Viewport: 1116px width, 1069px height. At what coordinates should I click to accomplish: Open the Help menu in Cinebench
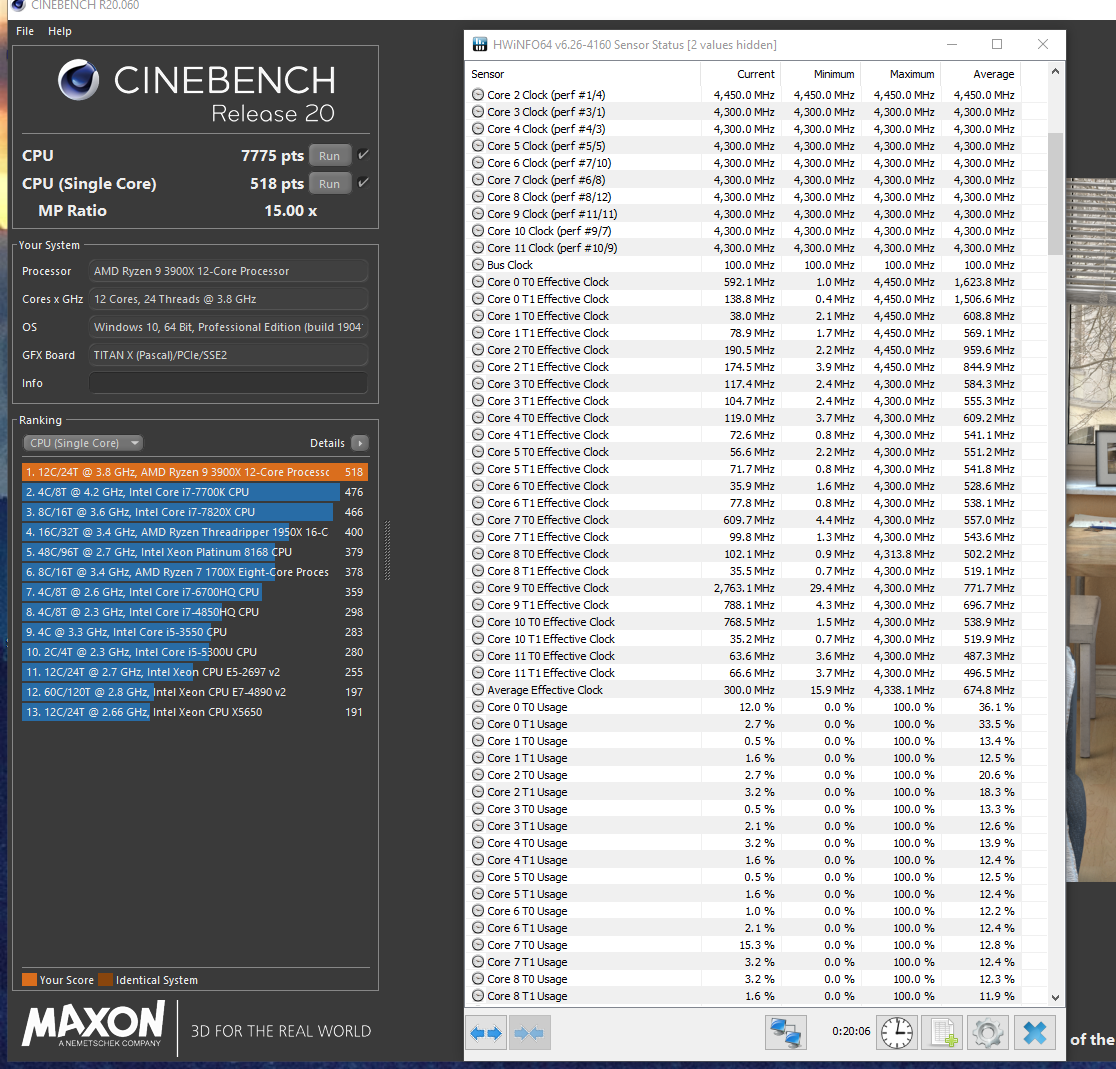(x=60, y=31)
